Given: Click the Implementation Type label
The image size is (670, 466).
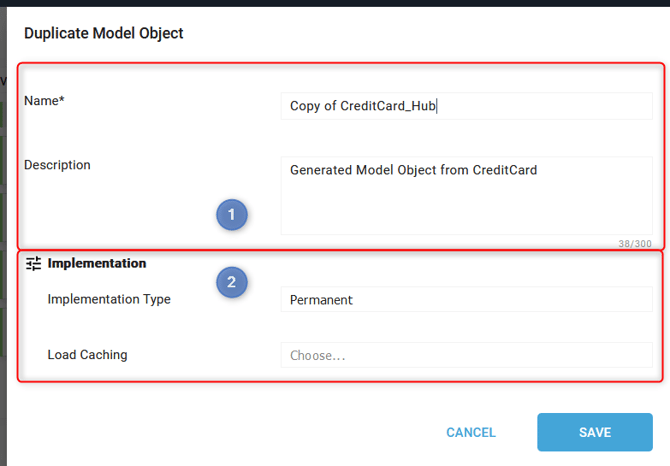Looking at the screenshot, I should tap(109, 299).
